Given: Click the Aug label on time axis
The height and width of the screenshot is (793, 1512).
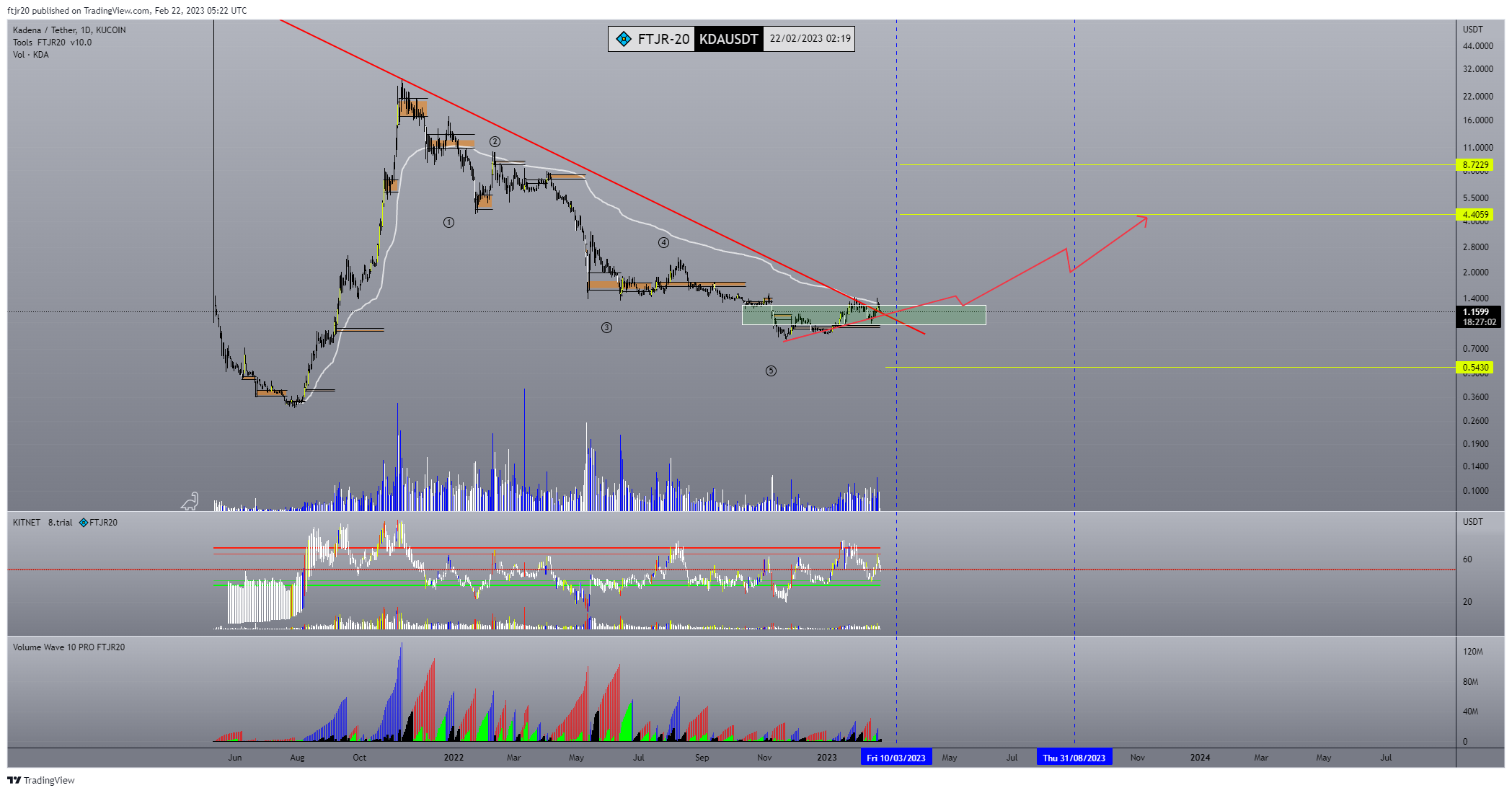Looking at the screenshot, I should (297, 758).
